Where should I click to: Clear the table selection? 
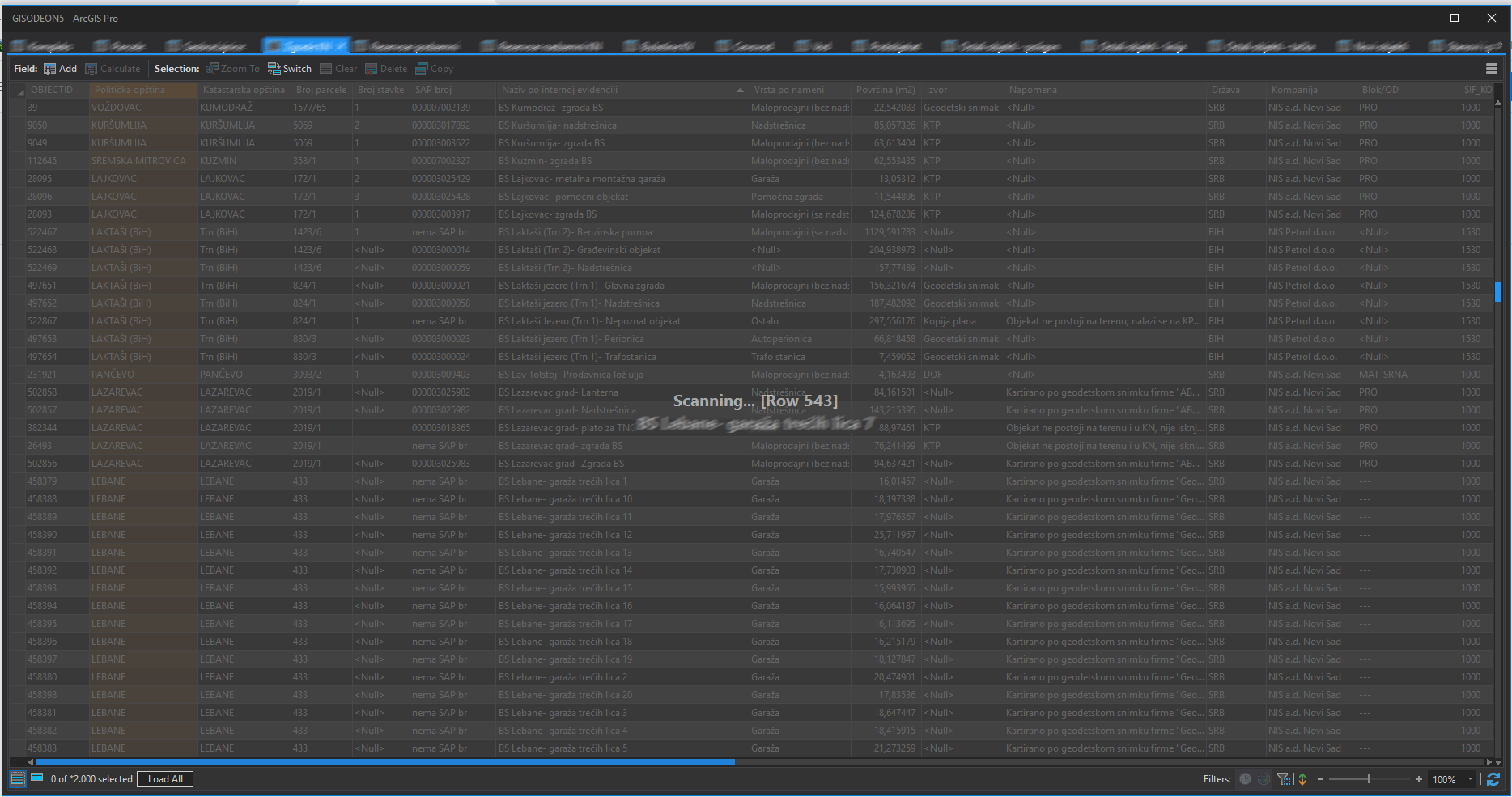[x=338, y=69]
